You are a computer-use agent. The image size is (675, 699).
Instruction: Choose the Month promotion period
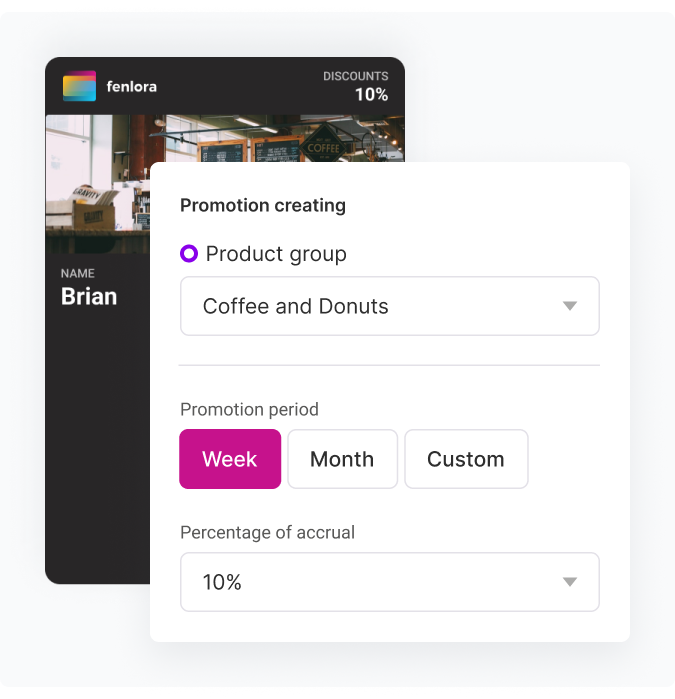tap(342, 459)
